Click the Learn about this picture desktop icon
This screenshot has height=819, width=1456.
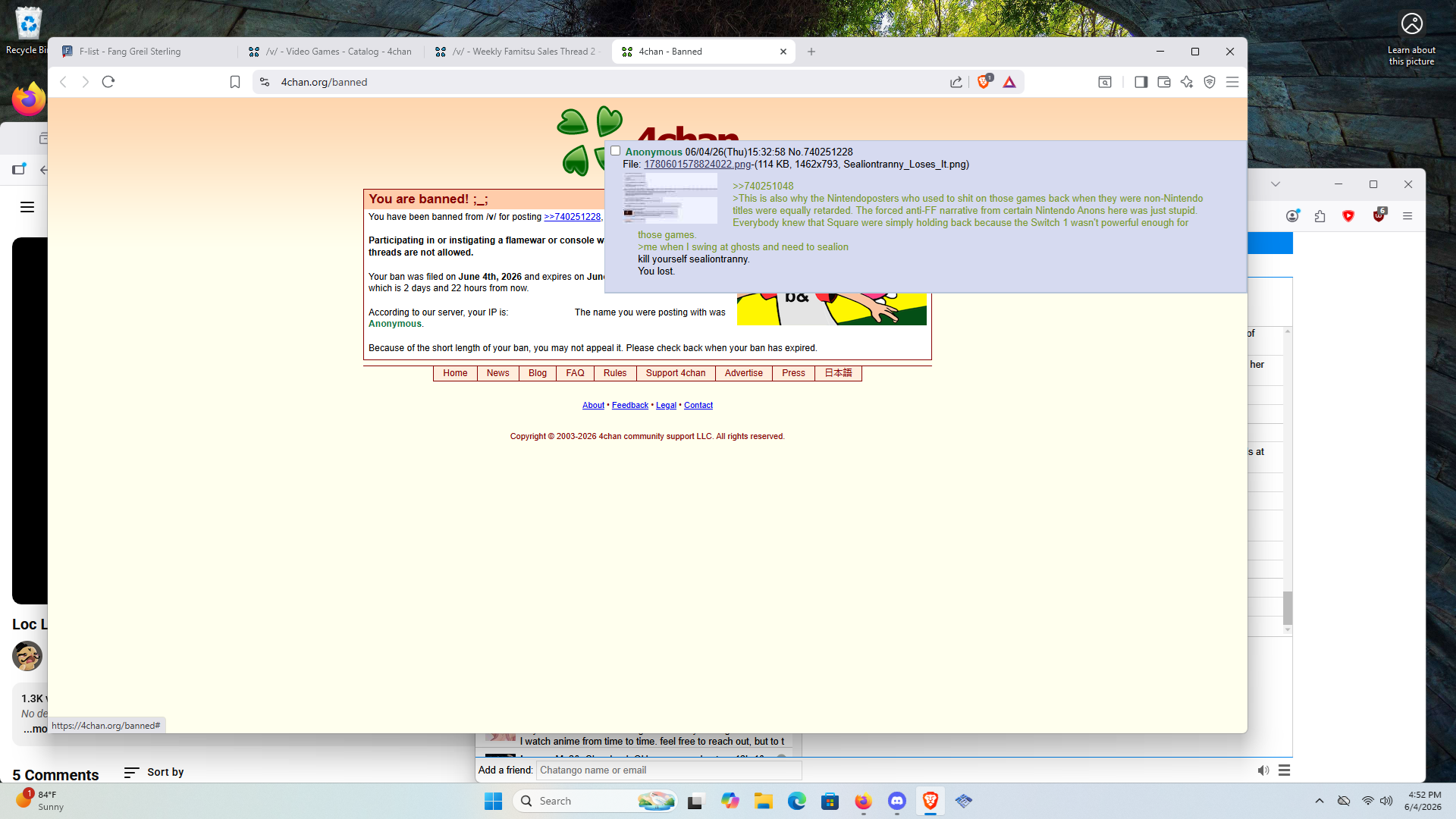click(1411, 39)
